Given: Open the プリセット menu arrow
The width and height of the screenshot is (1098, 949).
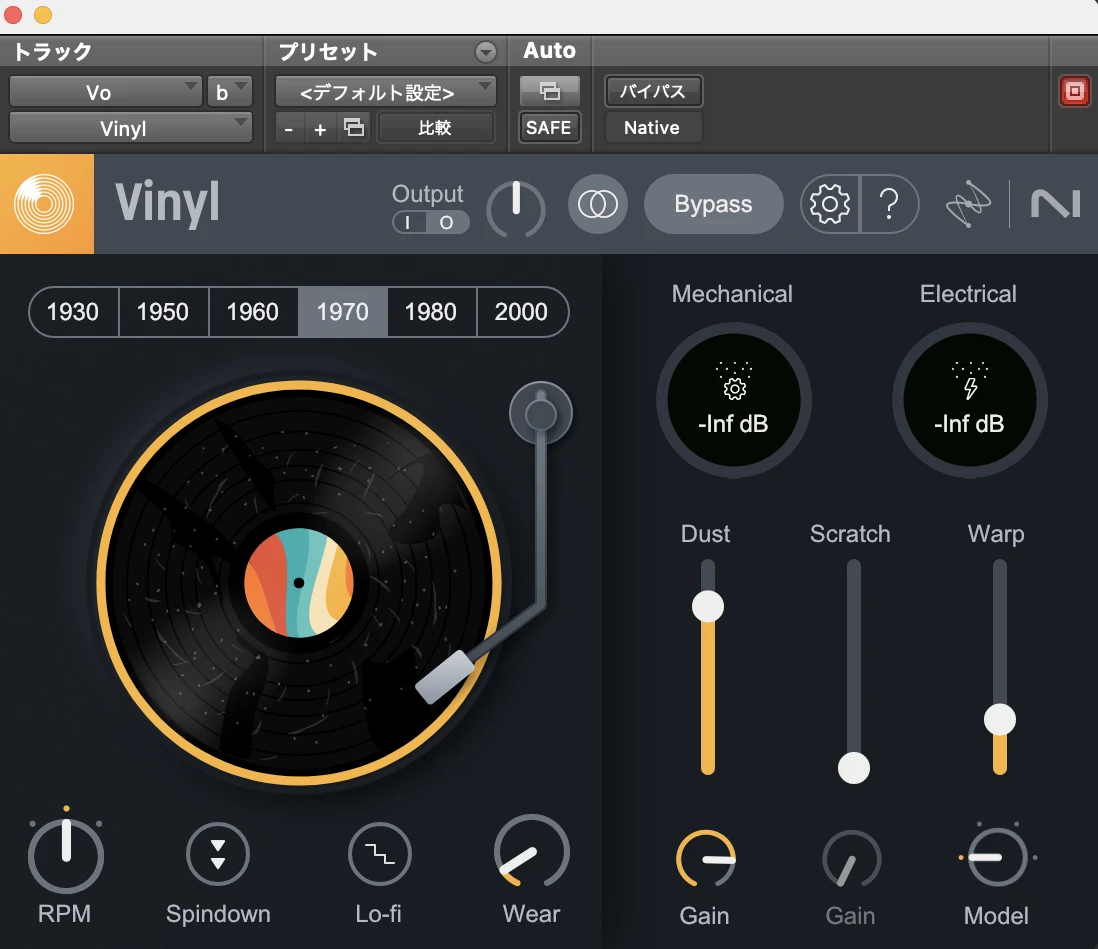Looking at the screenshot, I should tap(485, 52).
